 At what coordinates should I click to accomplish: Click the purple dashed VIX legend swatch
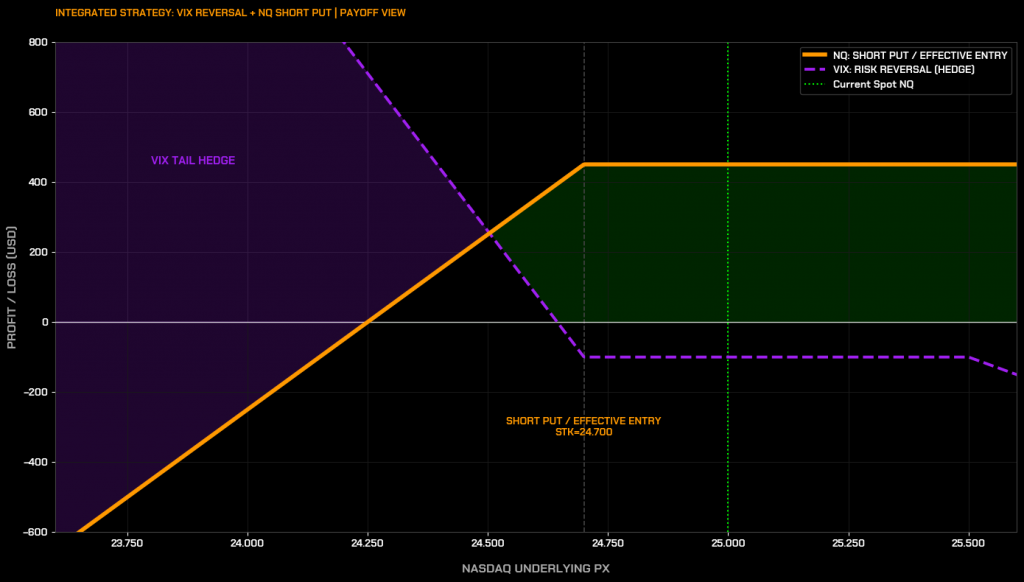815,70
